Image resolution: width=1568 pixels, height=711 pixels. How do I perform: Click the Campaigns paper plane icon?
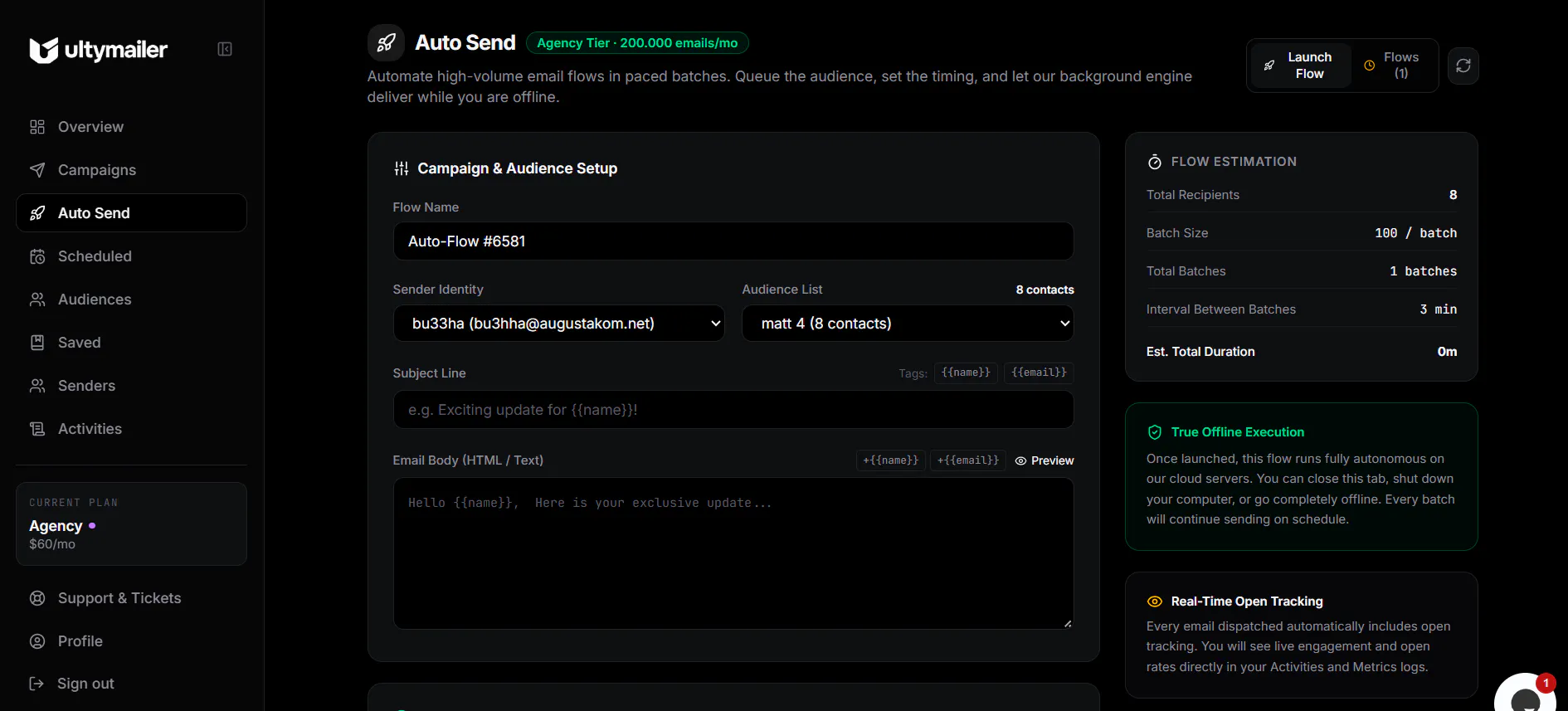click(37, 170)
